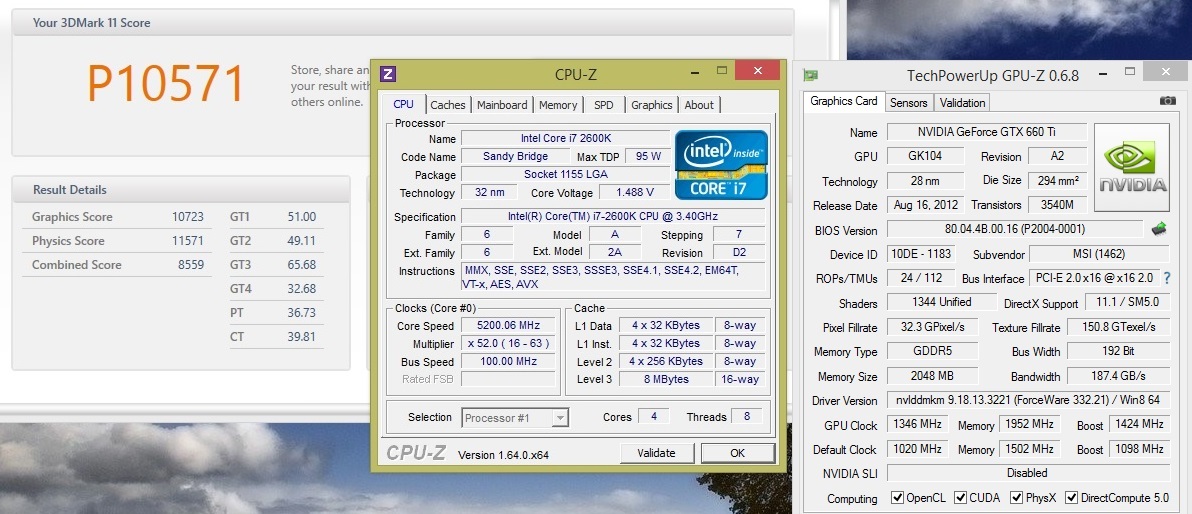
Task: Click the Multiplier value x 52.0
Action: point(509,344)
